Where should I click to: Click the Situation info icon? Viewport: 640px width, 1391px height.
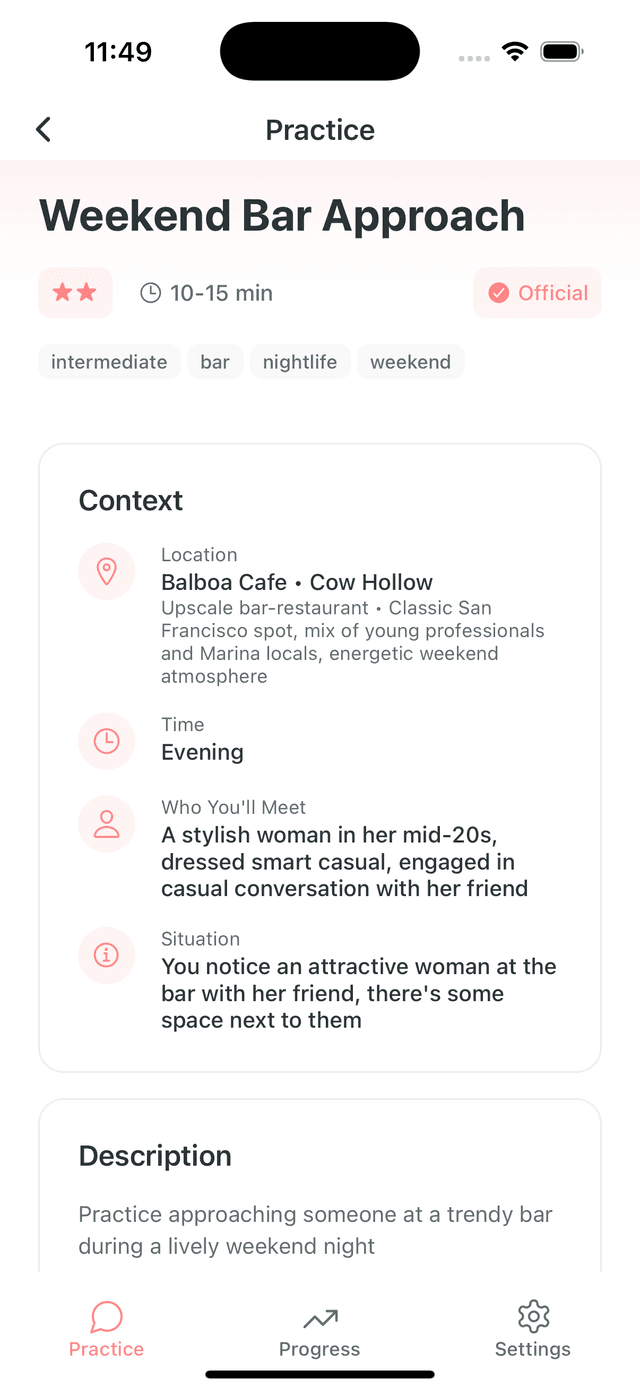point(106,955)
